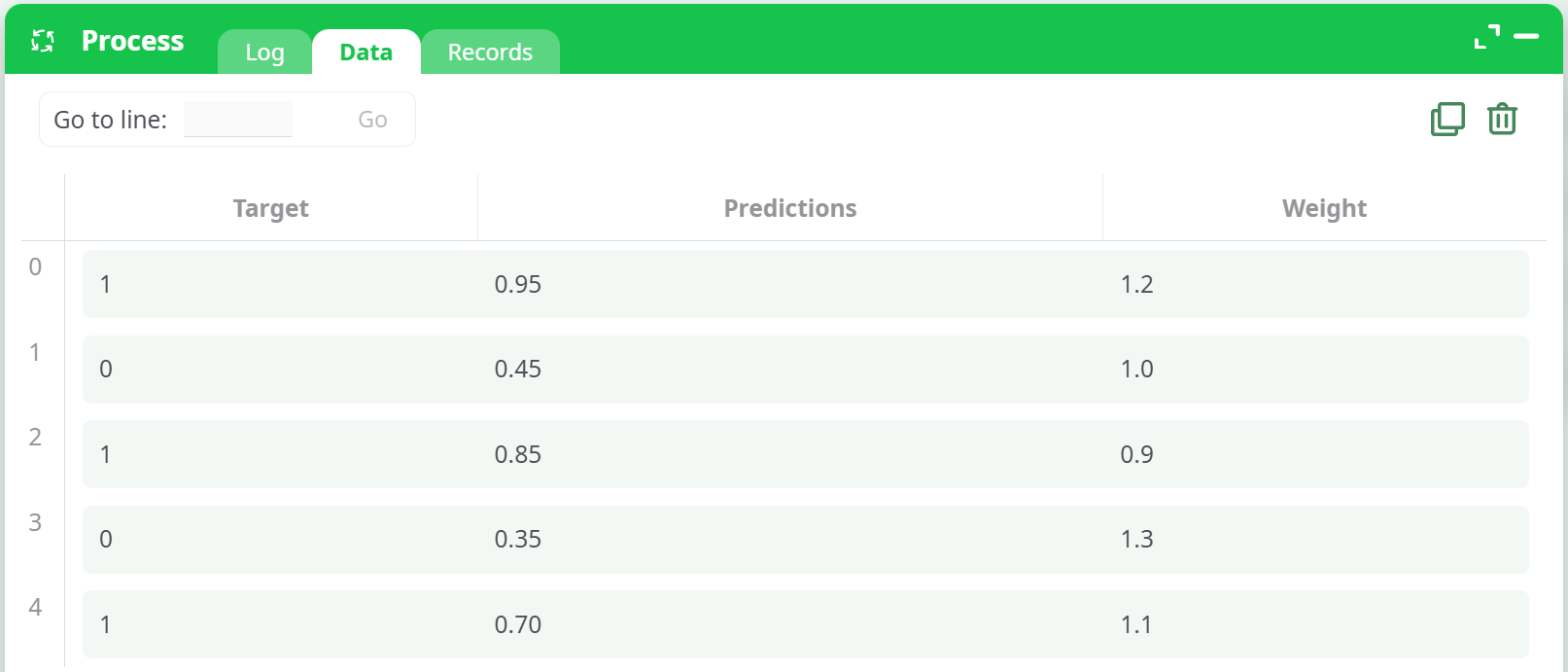Click the Predictions column header
This screenshot has width=1568, height=672.
tap(789, 208)
